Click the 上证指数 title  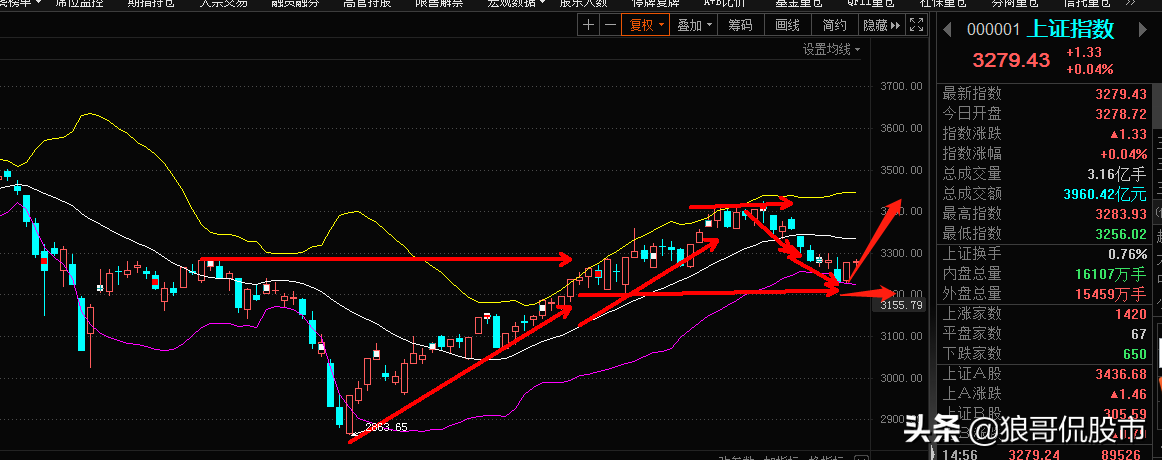tap(1070, 30)
